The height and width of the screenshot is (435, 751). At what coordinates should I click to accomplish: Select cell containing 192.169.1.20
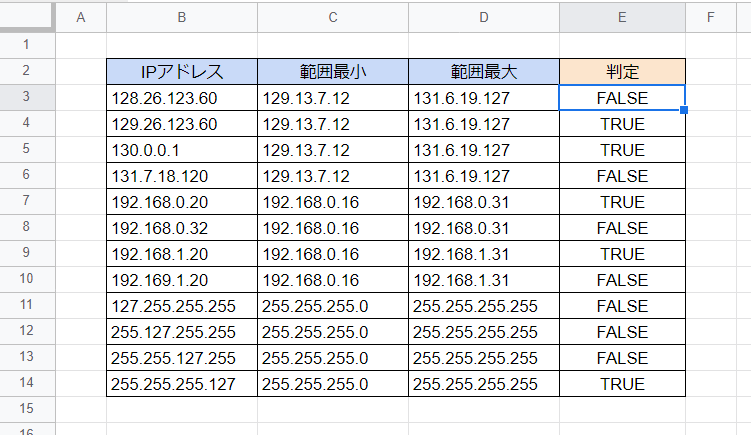click(x=182, y=280)
